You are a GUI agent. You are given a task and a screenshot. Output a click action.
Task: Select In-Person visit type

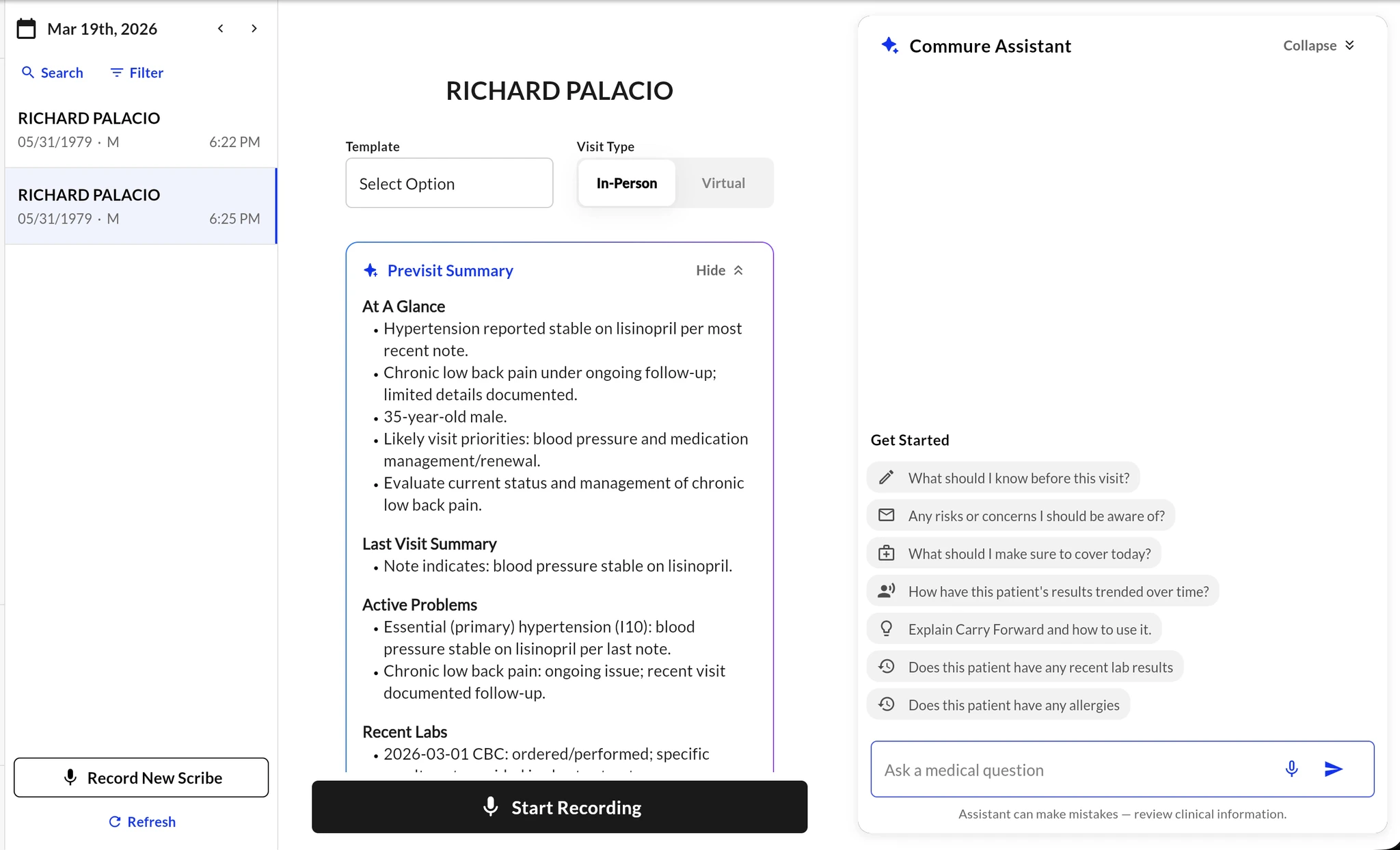tap(626, 183)
